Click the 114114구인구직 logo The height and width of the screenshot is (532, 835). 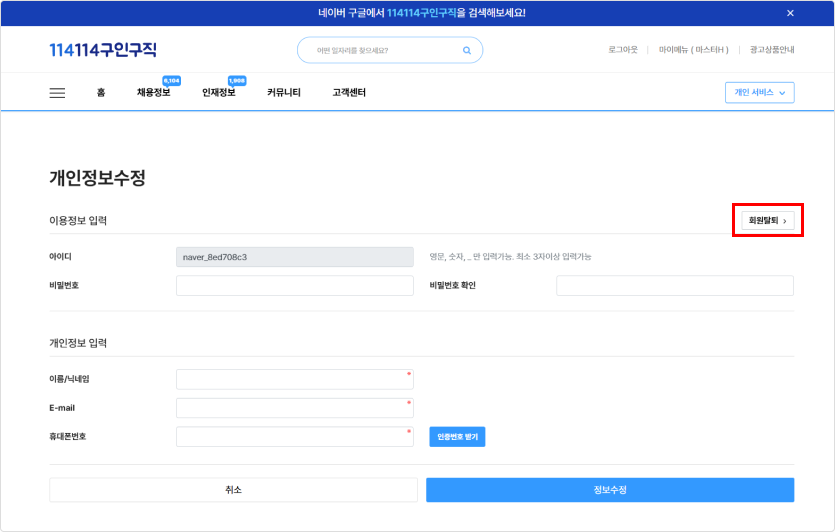(x=103, y=50)
